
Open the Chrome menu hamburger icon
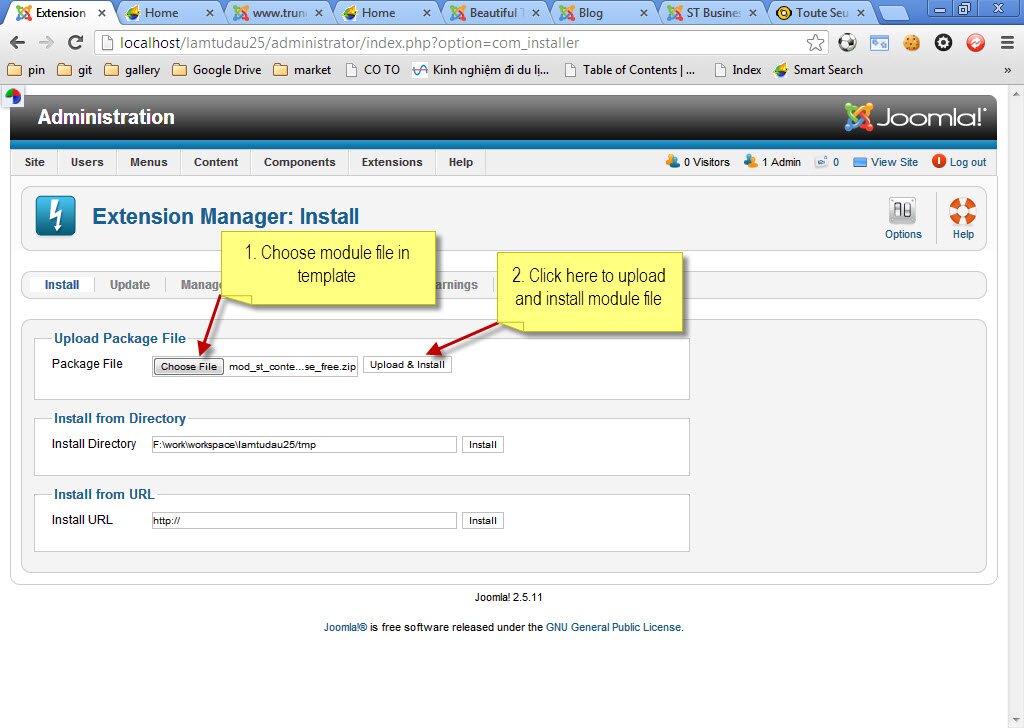click(1007, 43)
